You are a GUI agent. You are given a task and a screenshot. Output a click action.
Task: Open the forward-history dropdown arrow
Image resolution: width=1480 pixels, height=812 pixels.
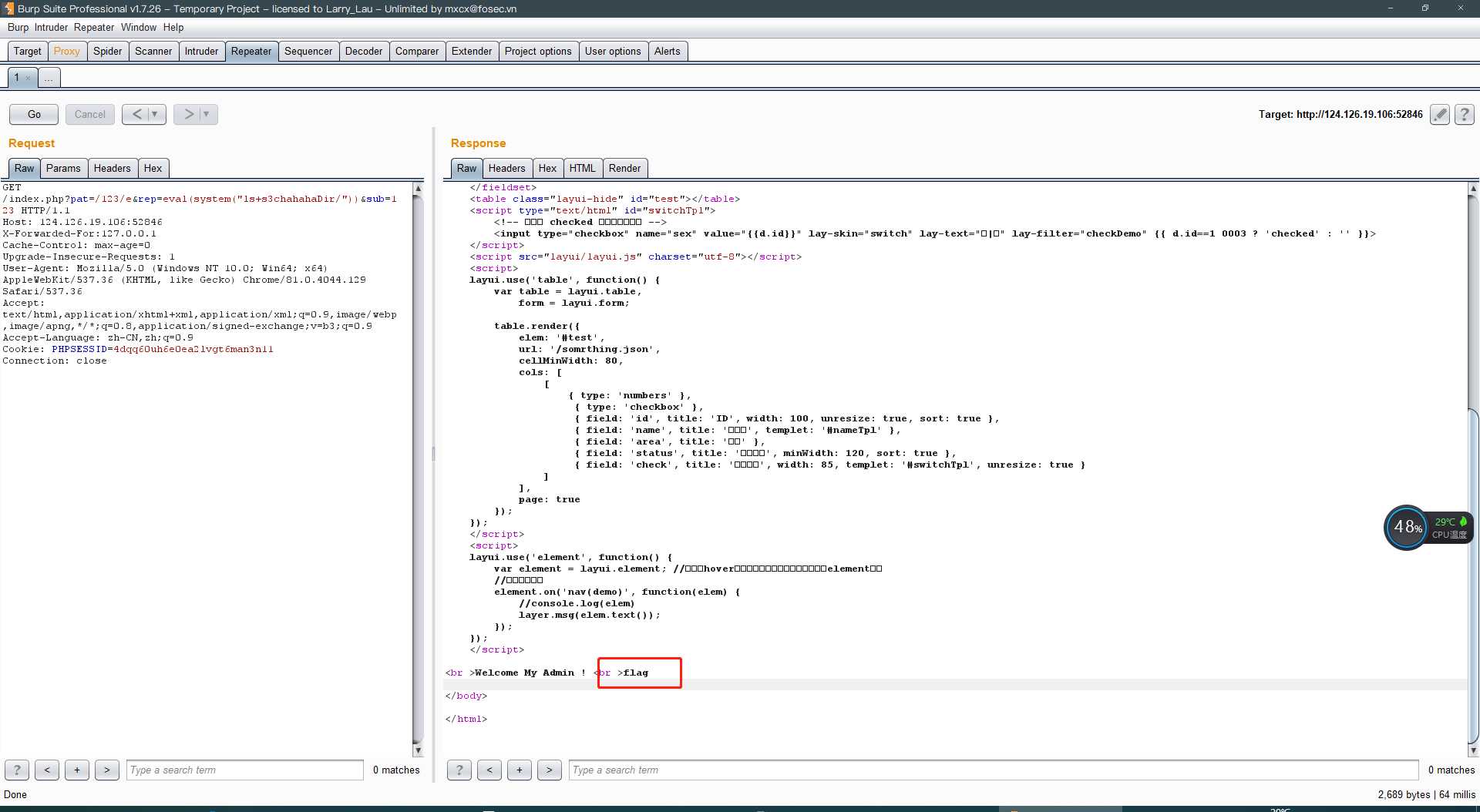coord(207,114)
